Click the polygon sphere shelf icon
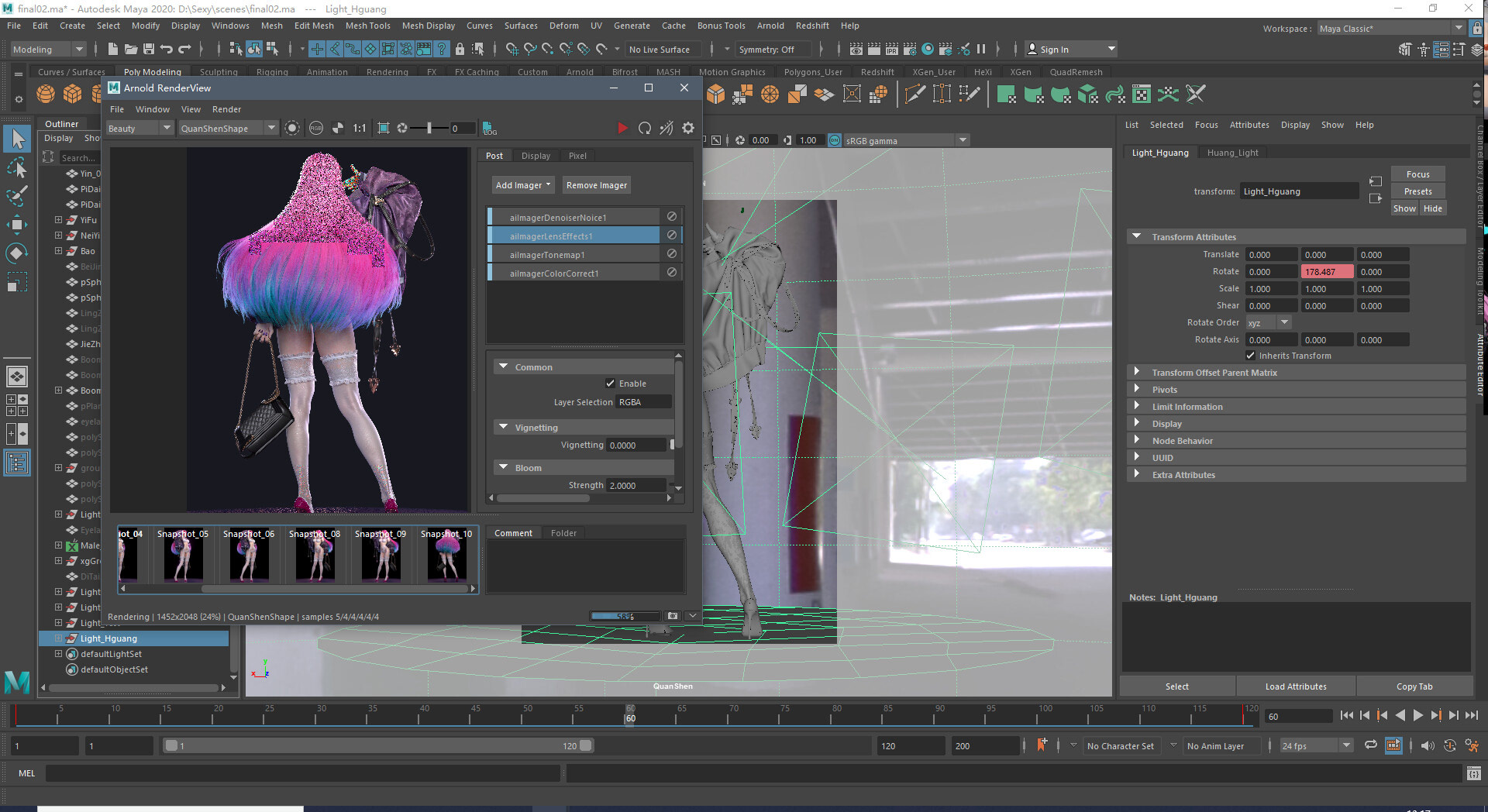This screenshot has width=1488, height=812. (46, 95)
